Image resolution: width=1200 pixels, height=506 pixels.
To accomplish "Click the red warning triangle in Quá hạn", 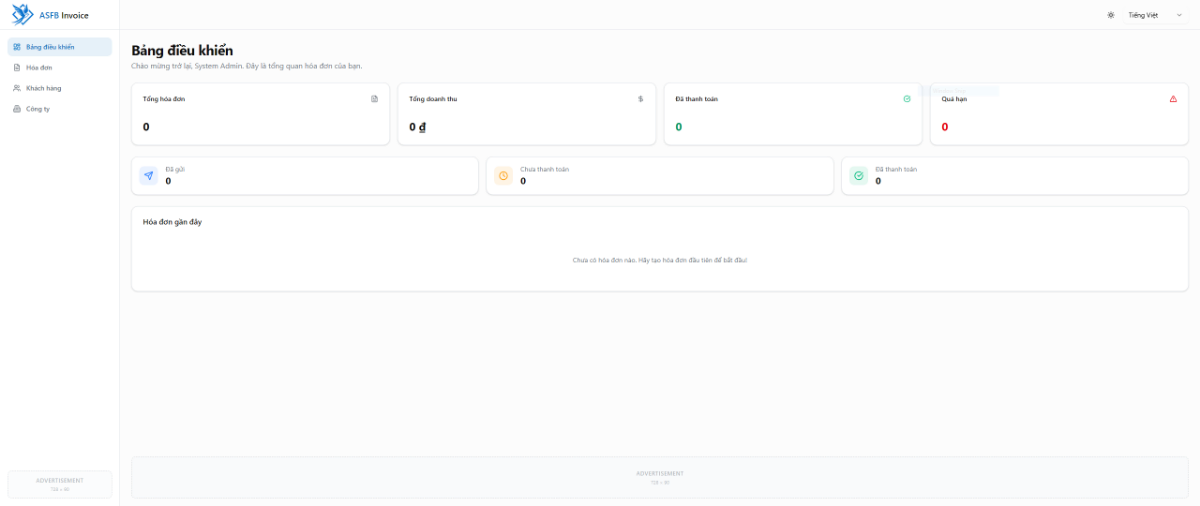I will (x=1173, y=99).
